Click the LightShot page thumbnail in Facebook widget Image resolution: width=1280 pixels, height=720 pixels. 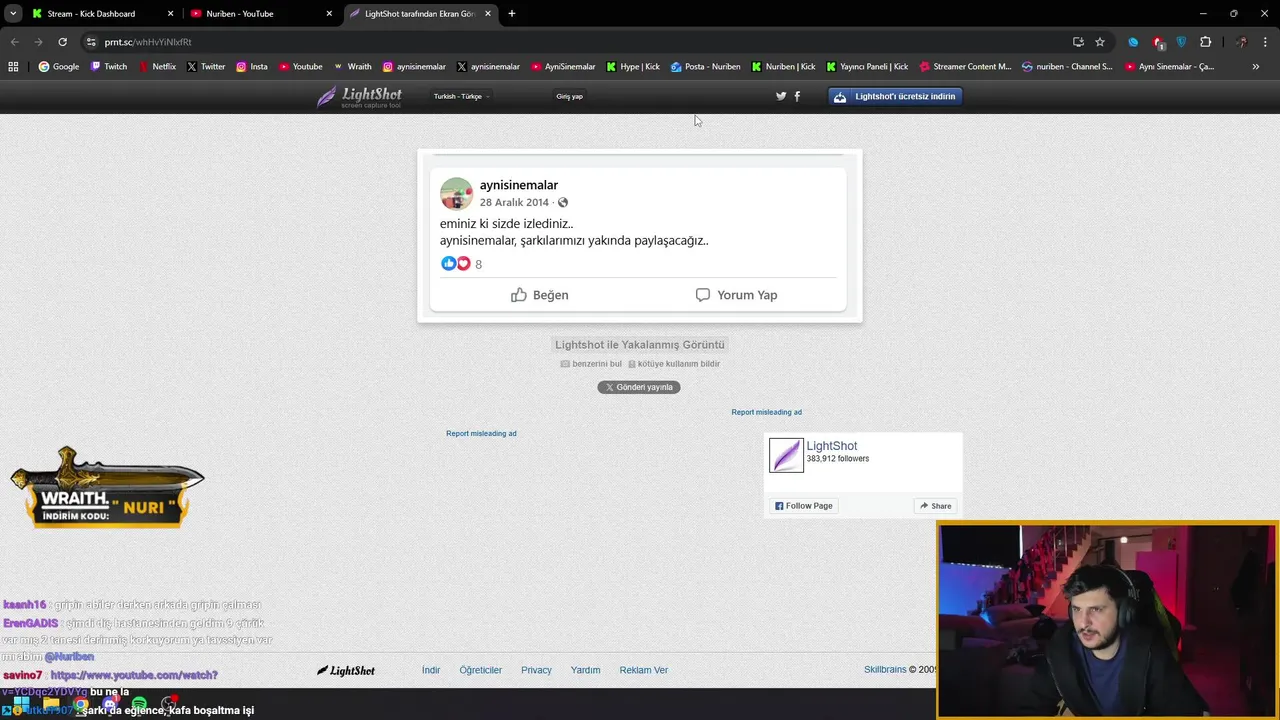[x=786, y=455]
